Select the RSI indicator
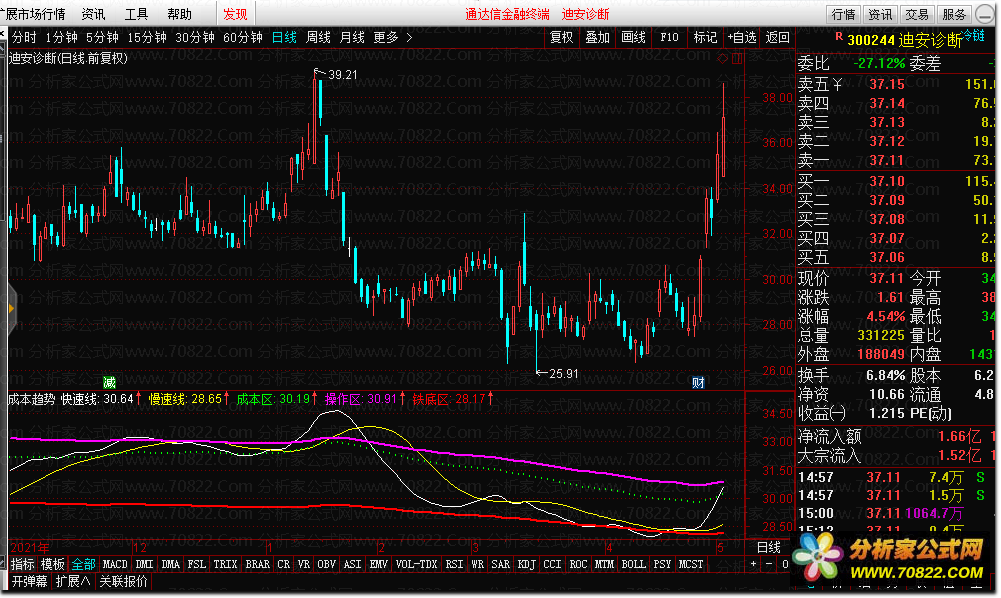This screenshot has width=1001, height=598. tap(455, 564)
